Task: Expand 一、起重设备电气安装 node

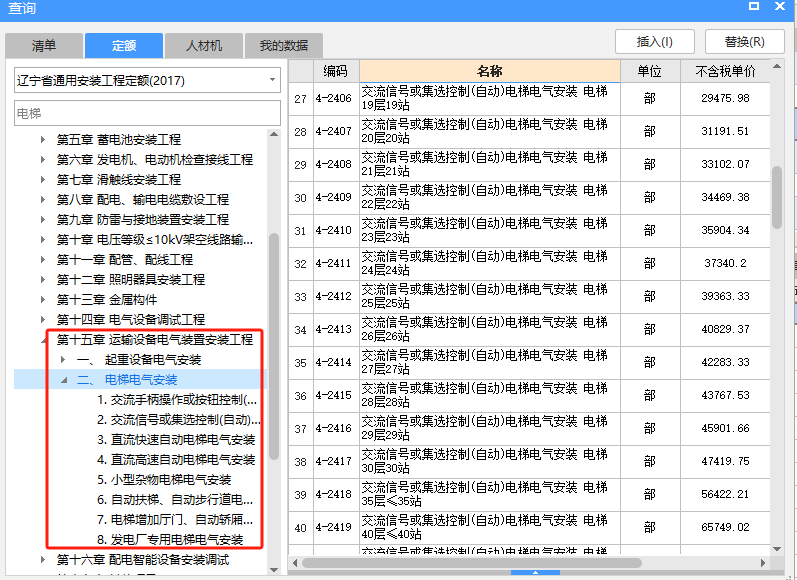Action: pyautogui.click(x=63, y=360)
